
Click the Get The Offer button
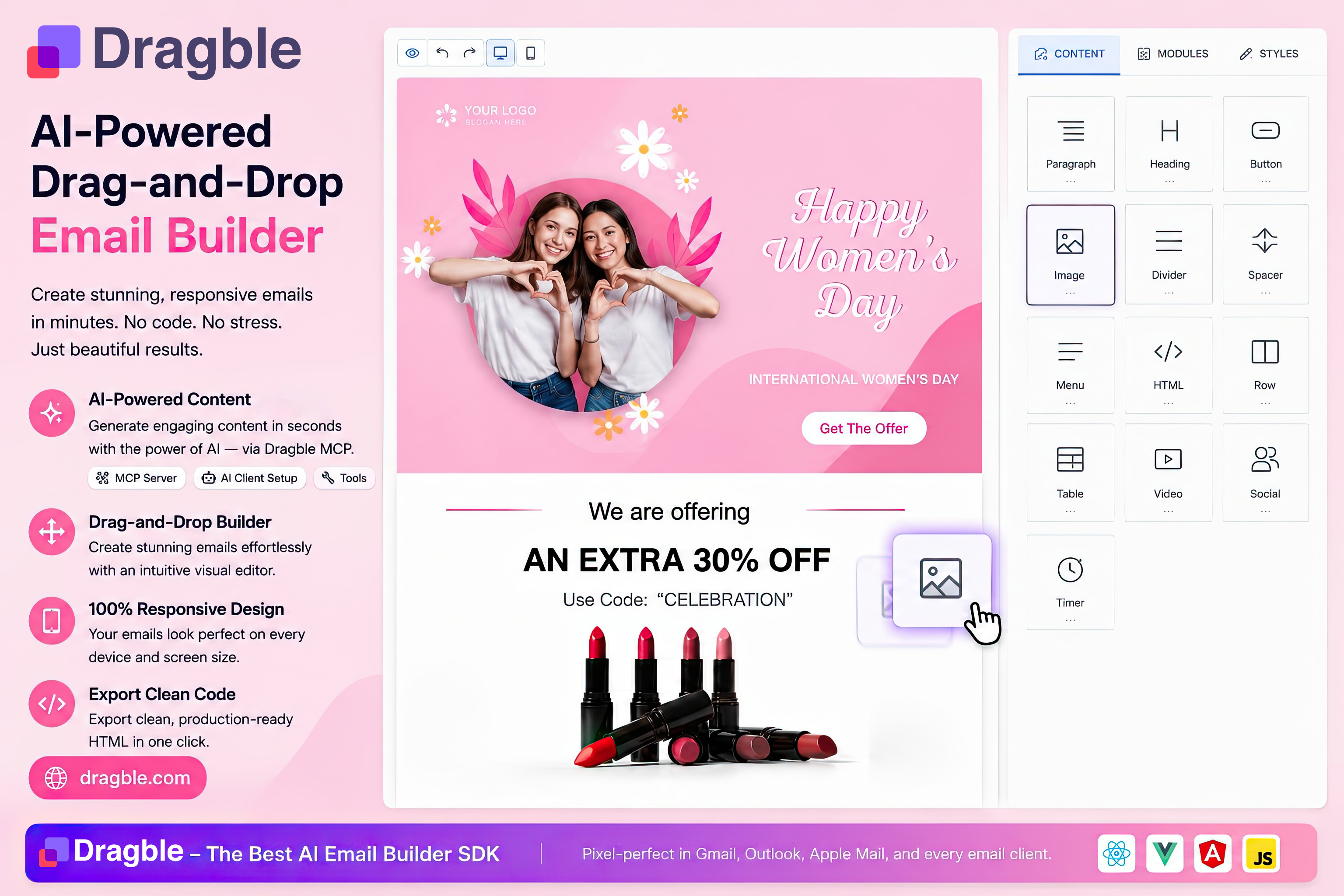pyautogui.click(x=864, y=429)
